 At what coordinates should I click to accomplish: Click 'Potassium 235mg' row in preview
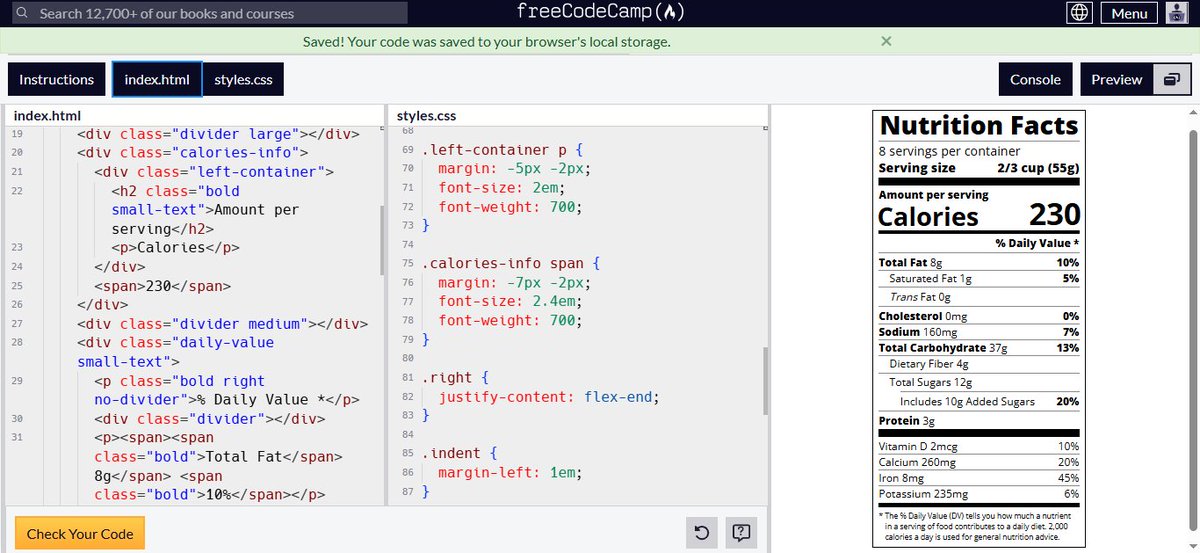979,494
